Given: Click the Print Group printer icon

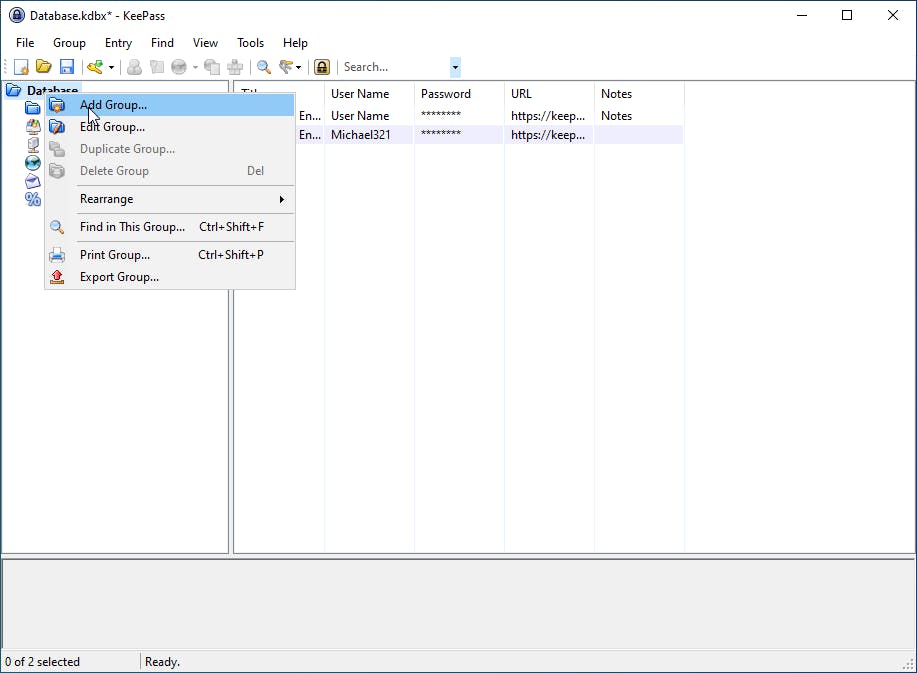Looking at the screenshot, I should click(57, 255).
